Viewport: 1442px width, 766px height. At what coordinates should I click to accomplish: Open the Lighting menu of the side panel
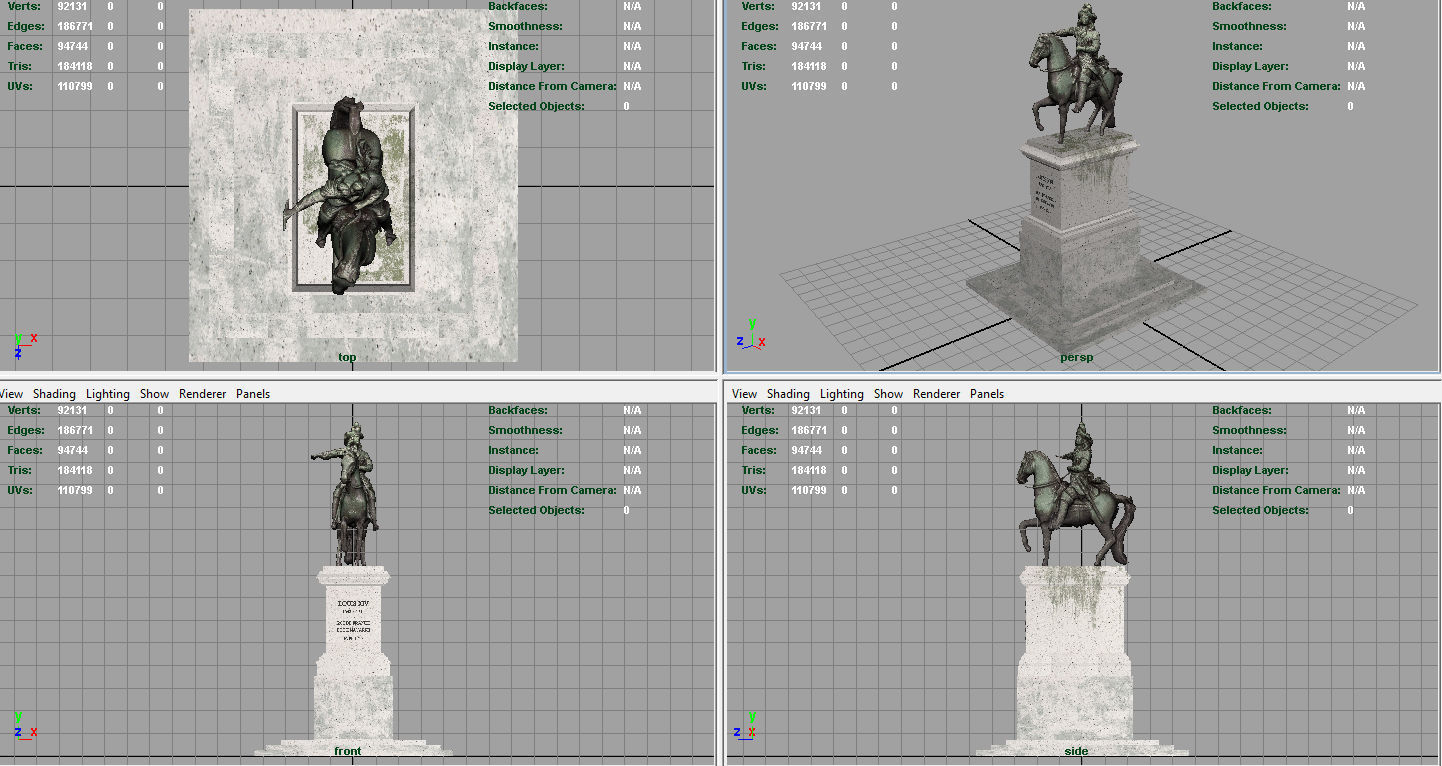pyautogui.click(x=842, y=394)
